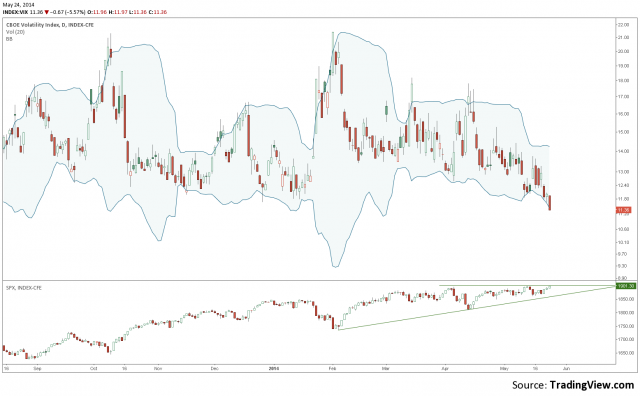640x396 pixels.
Task: Click the Feb time axis label
Action: tap(332, 368)
